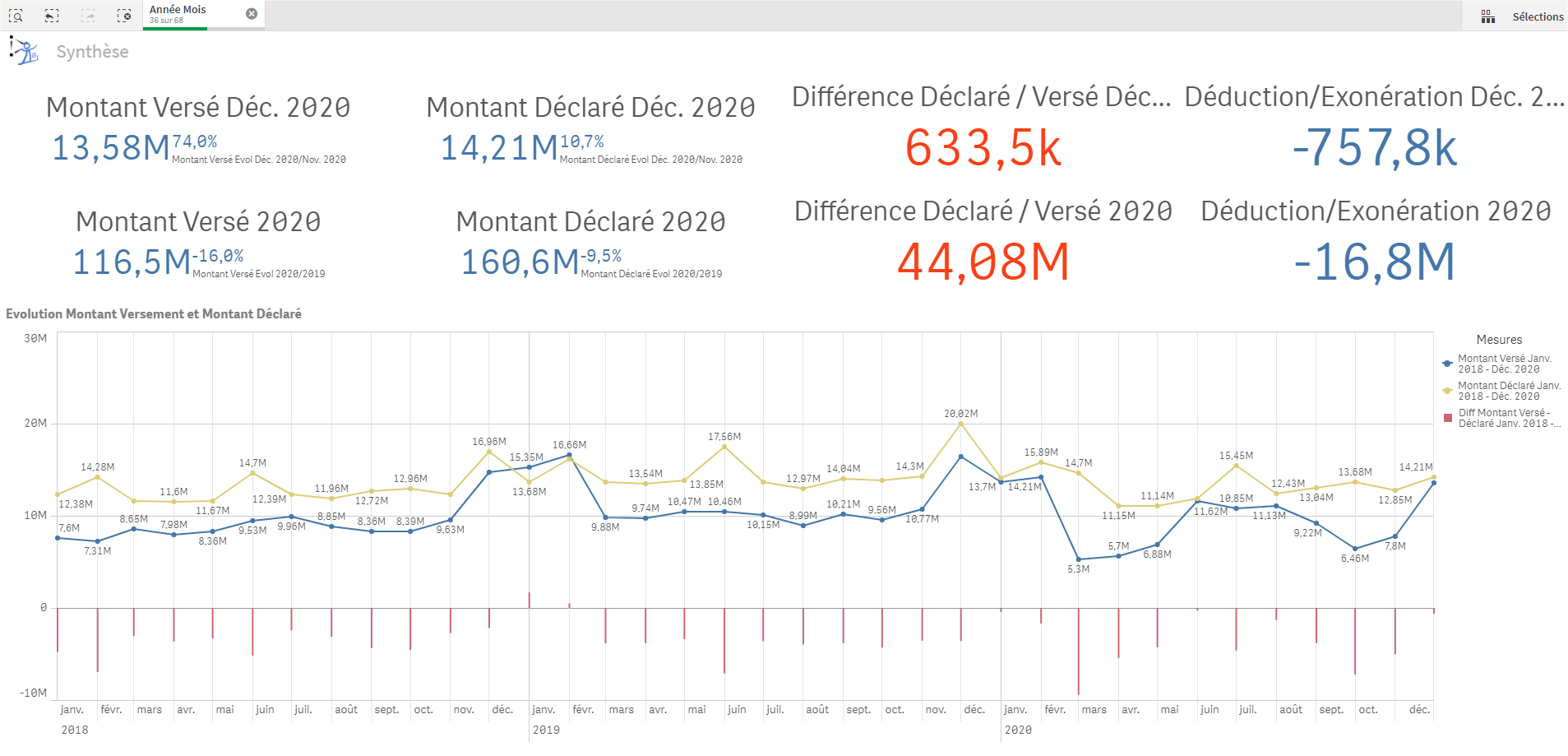This screenshot has height=756, width=1568.
Task: Click the chart title Evolution Montant Versement
Action: click(x=154, y=313)
